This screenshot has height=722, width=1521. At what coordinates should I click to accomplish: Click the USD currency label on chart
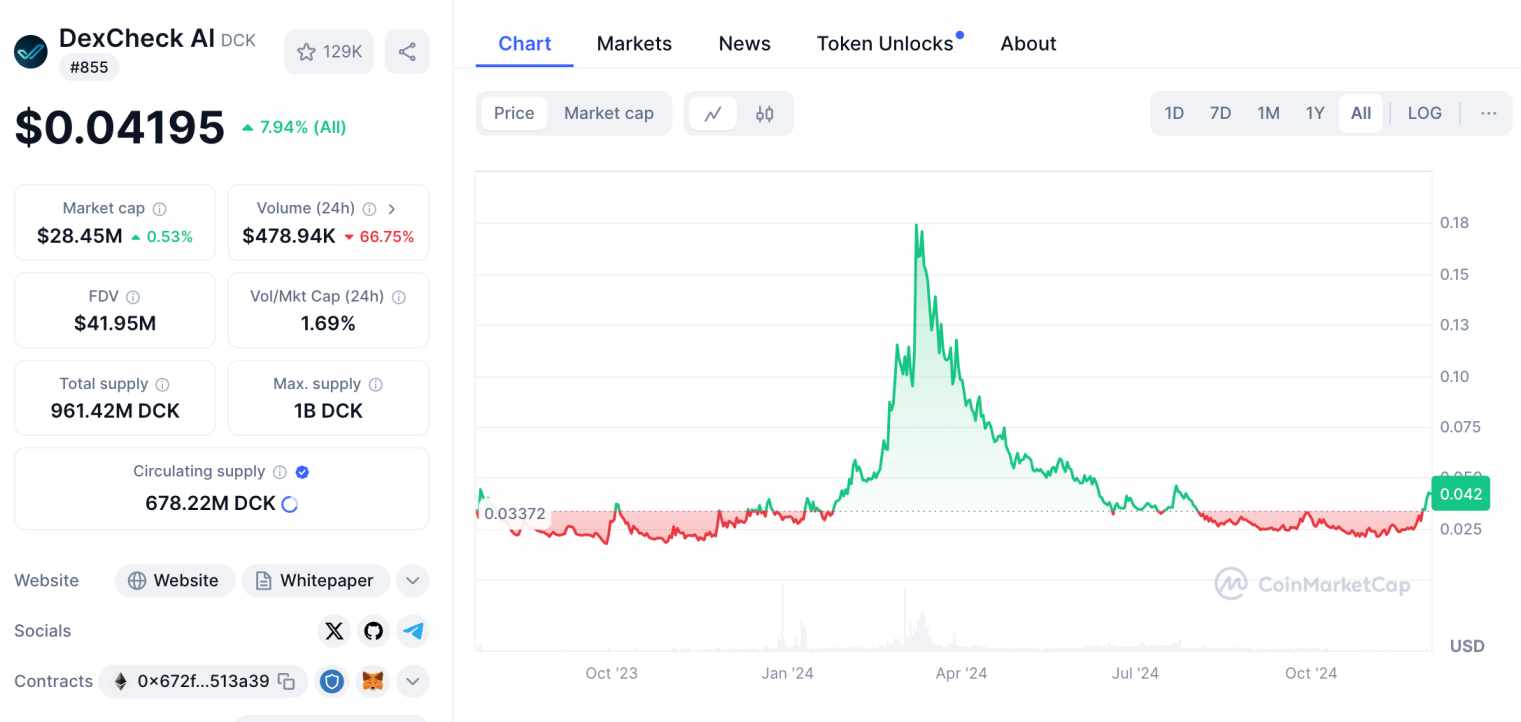click(1467, 646)
